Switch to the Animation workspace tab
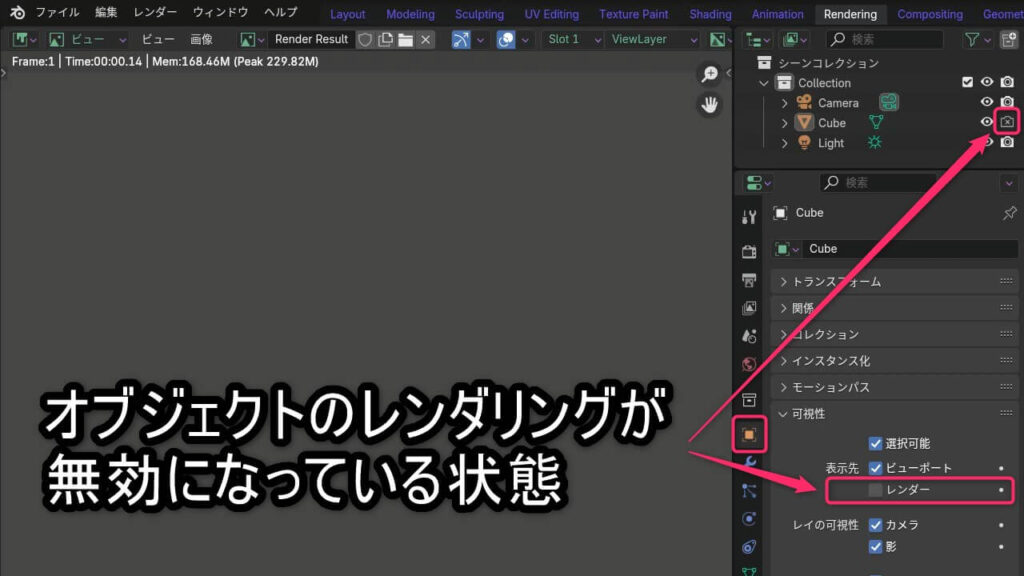Viewport: 1024px width, 576px height. pos(777,14)
